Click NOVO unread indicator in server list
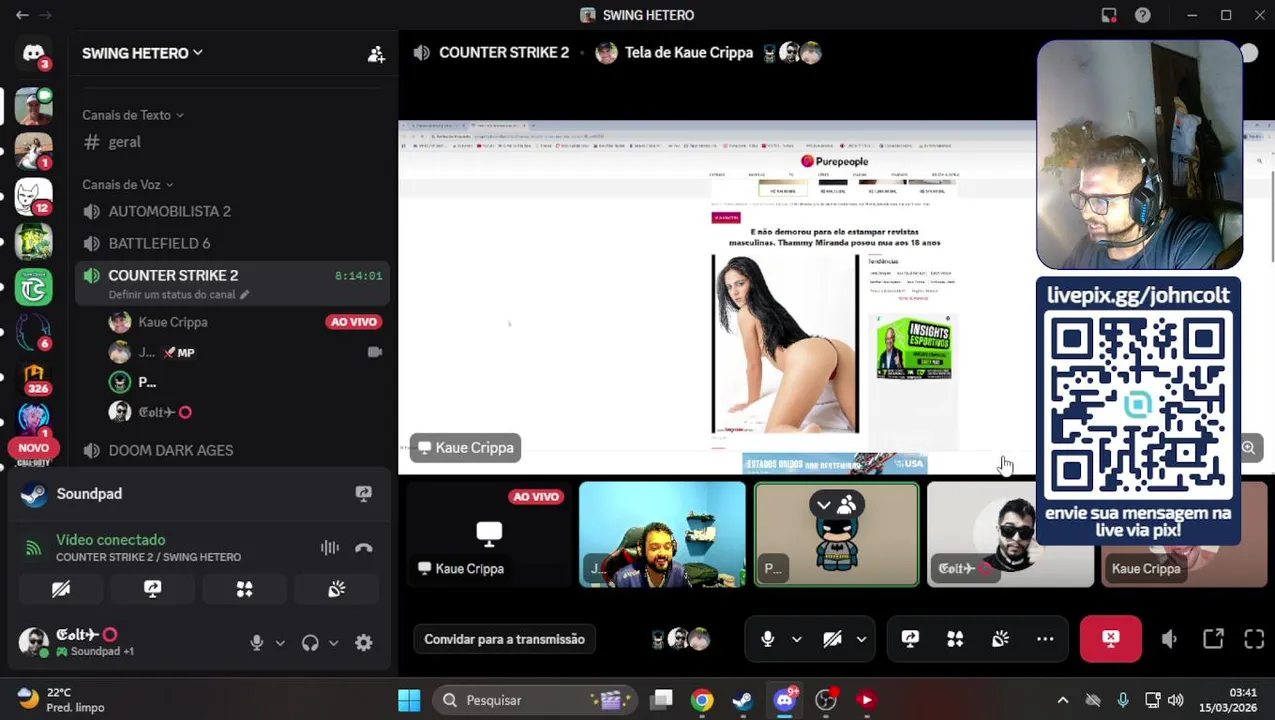1275x720 pixels. tap(33, 448)
